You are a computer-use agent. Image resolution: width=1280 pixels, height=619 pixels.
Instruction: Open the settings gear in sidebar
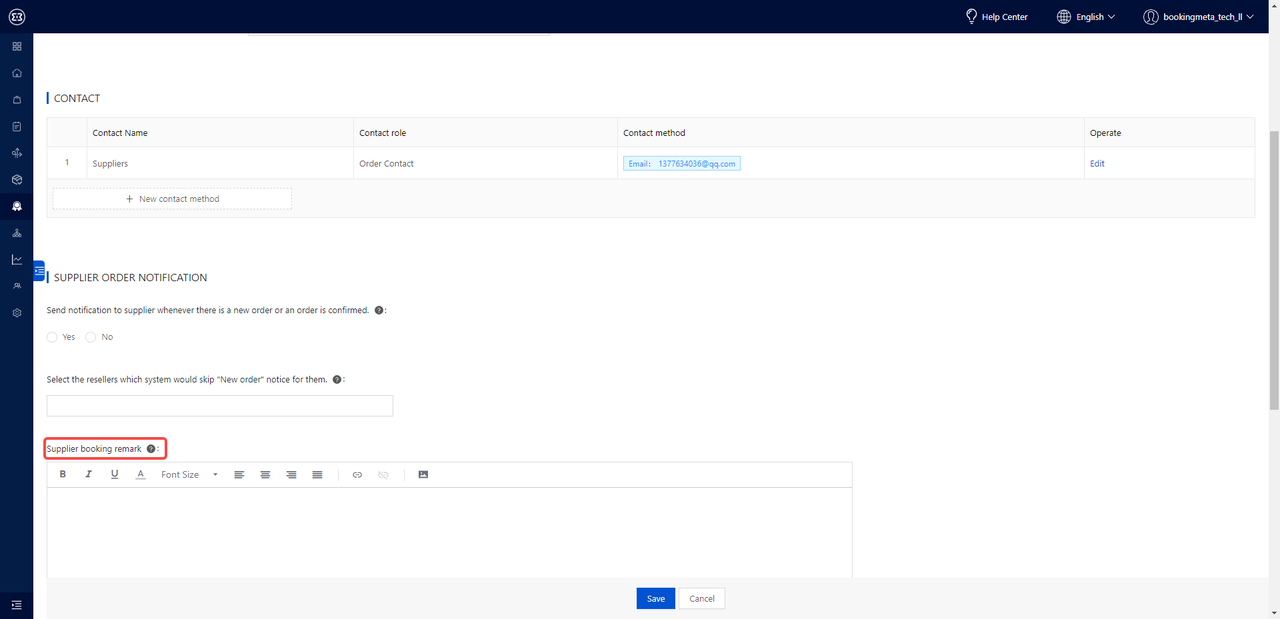click(17, 313)
